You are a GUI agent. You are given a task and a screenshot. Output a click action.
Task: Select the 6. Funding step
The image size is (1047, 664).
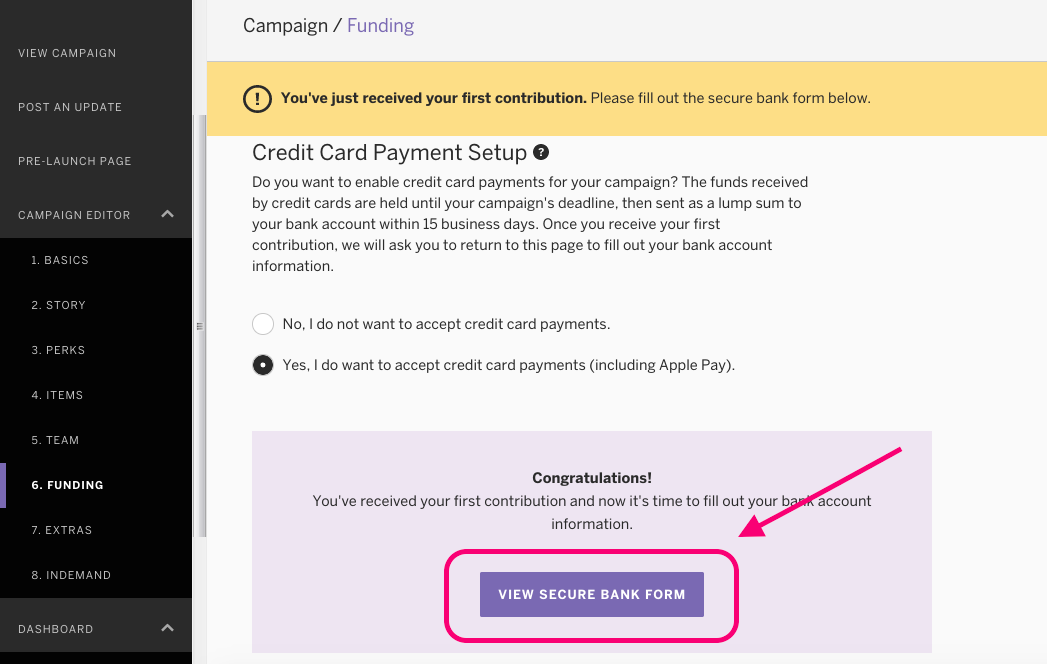tap(68, 485)
